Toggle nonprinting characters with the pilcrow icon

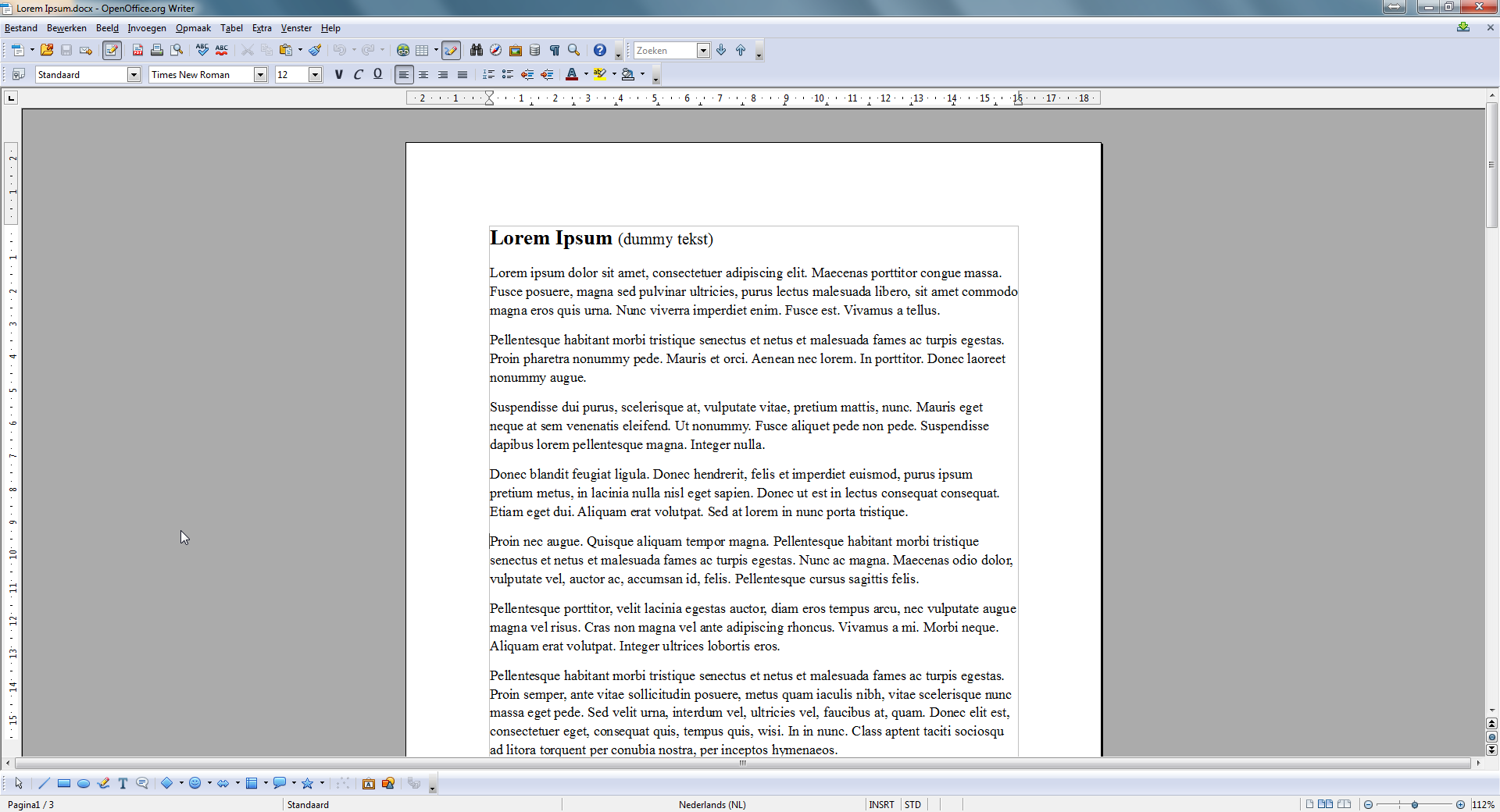click(x=555, y=51)
